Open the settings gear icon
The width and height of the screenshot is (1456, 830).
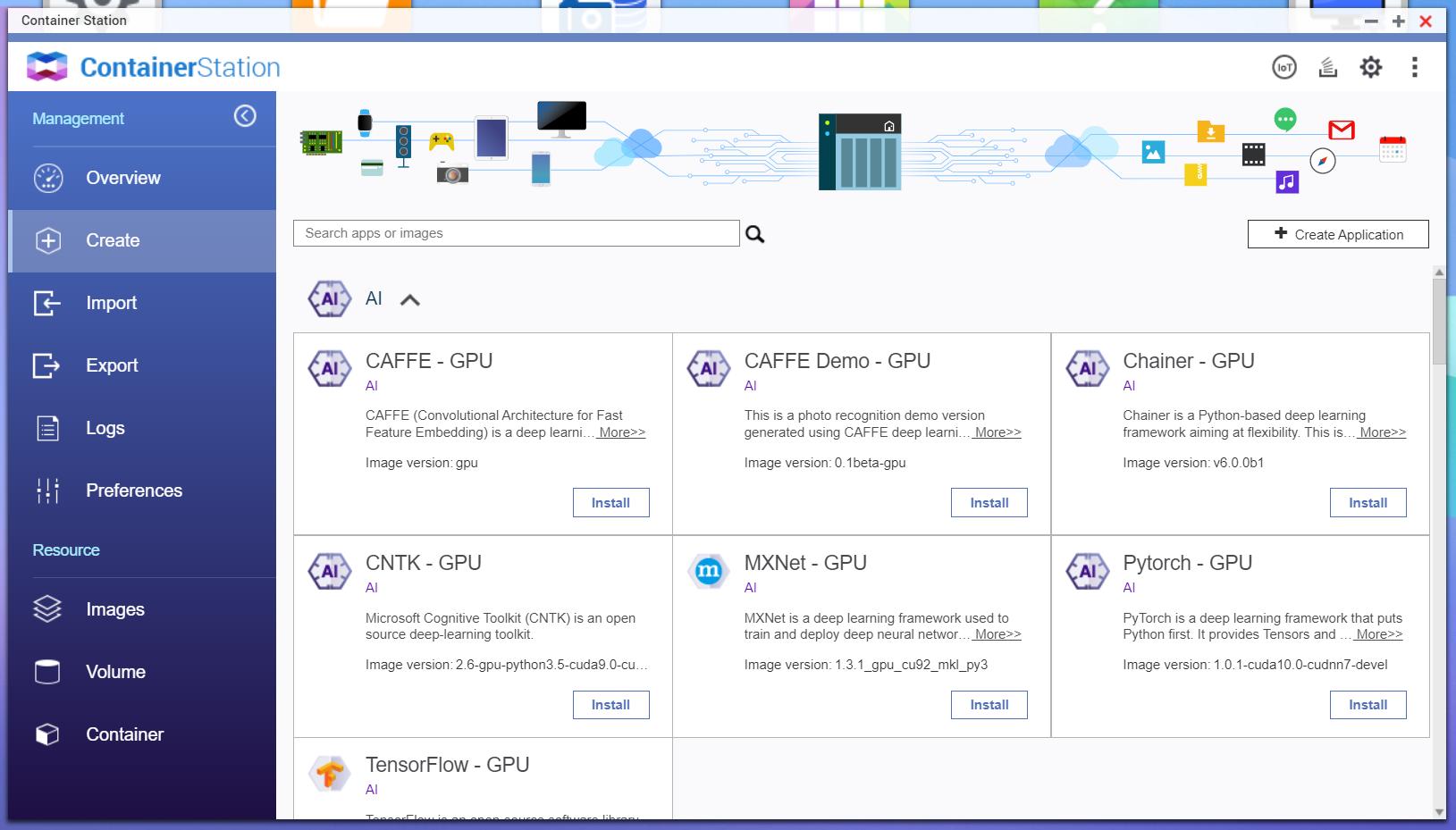(1370, 67)
